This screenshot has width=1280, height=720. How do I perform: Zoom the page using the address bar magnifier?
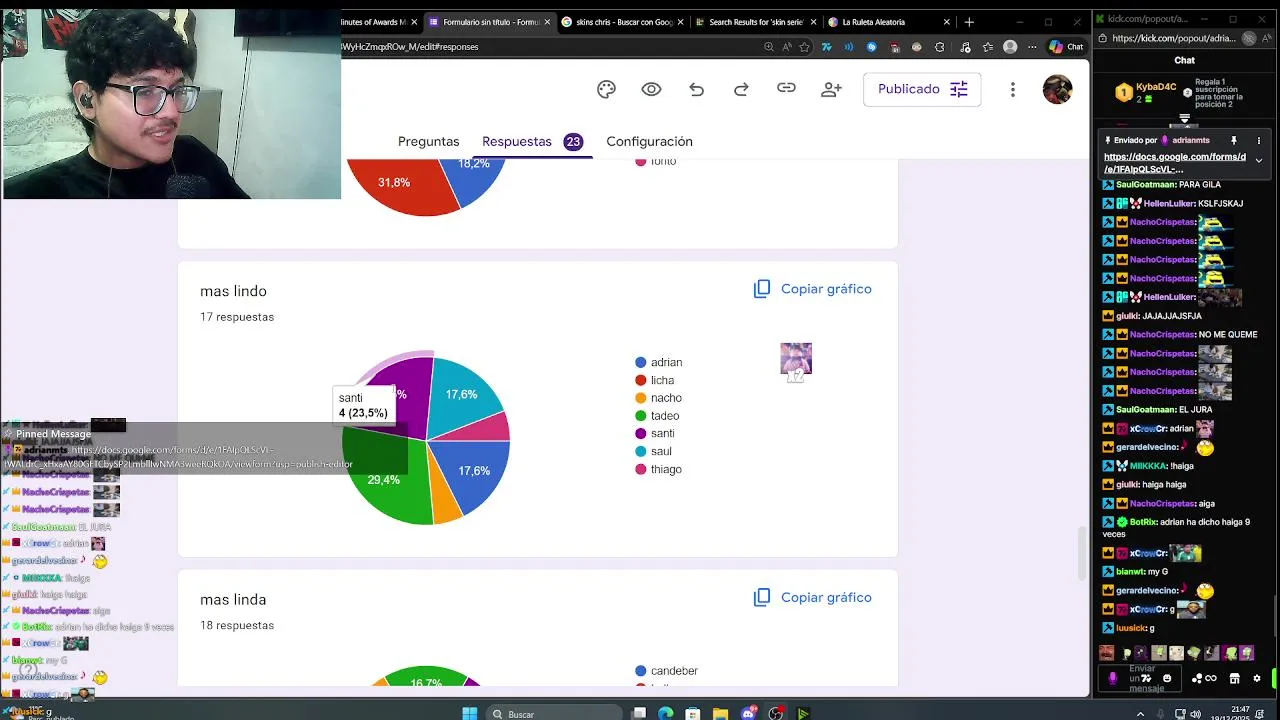point(768,47)
